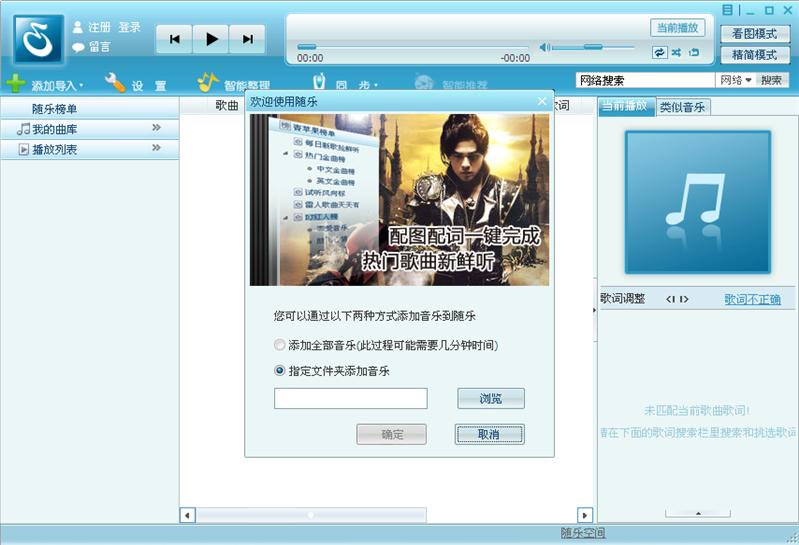
Task: Toggle the repeat loop icon
Action: point(659,52)
